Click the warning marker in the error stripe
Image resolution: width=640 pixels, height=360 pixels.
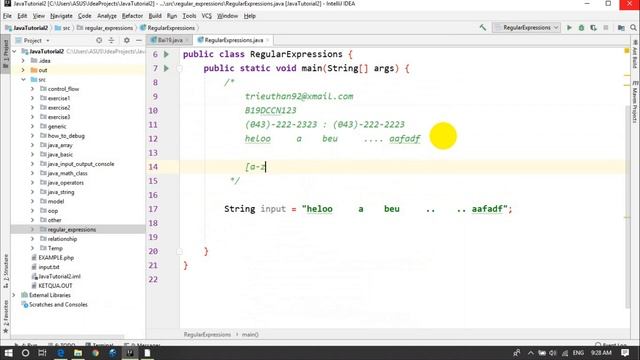click(x=627, y=51)
